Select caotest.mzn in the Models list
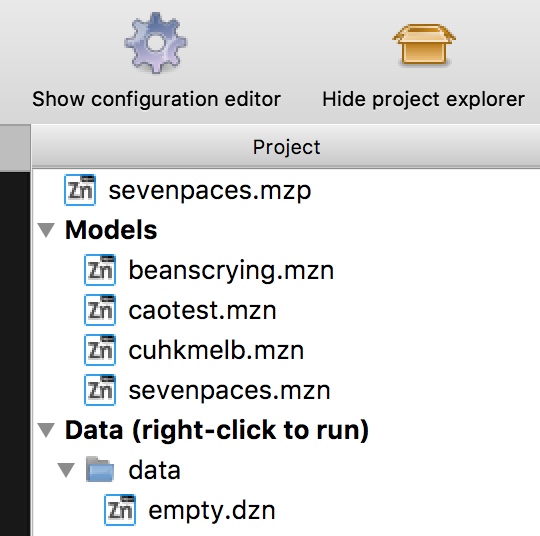Image resolution: width=540 pixels, height=536 pixels. (202, 310)
